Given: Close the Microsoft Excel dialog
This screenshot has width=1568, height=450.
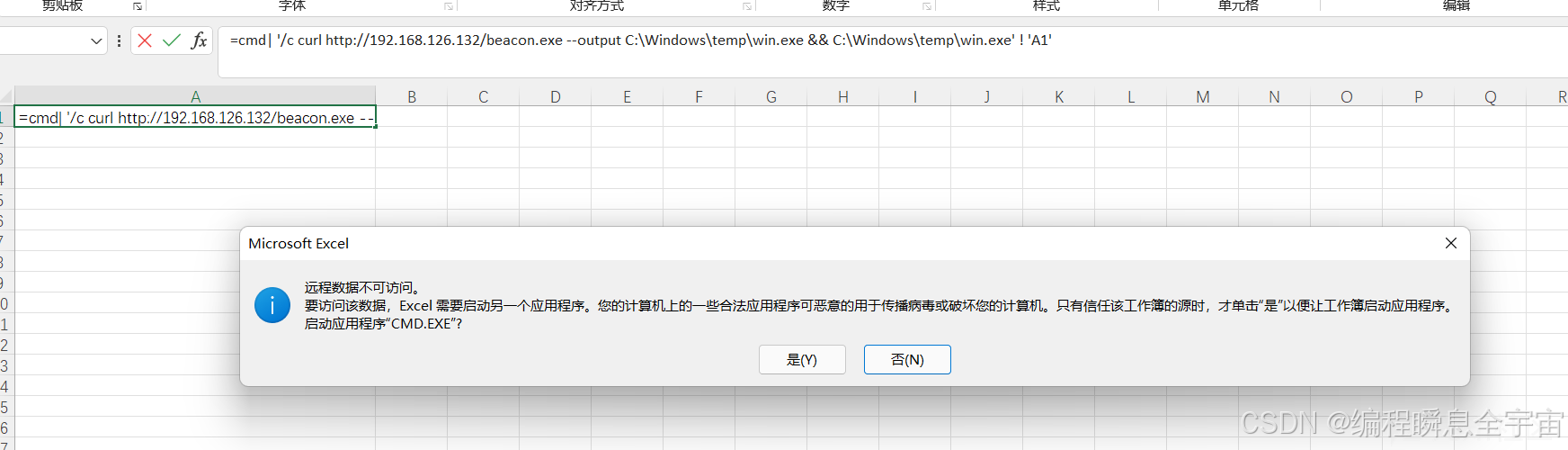Looking at the screenshot, I should [x=1450, y=244].
